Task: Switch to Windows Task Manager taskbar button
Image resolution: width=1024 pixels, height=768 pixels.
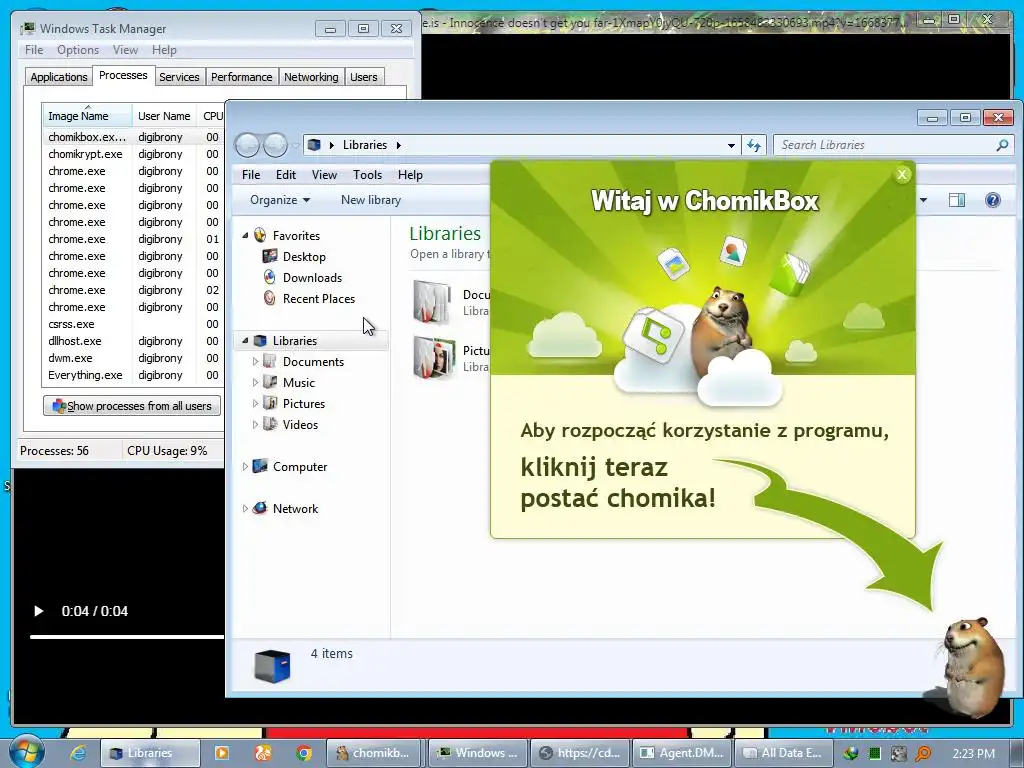Action: click(477, 753)
